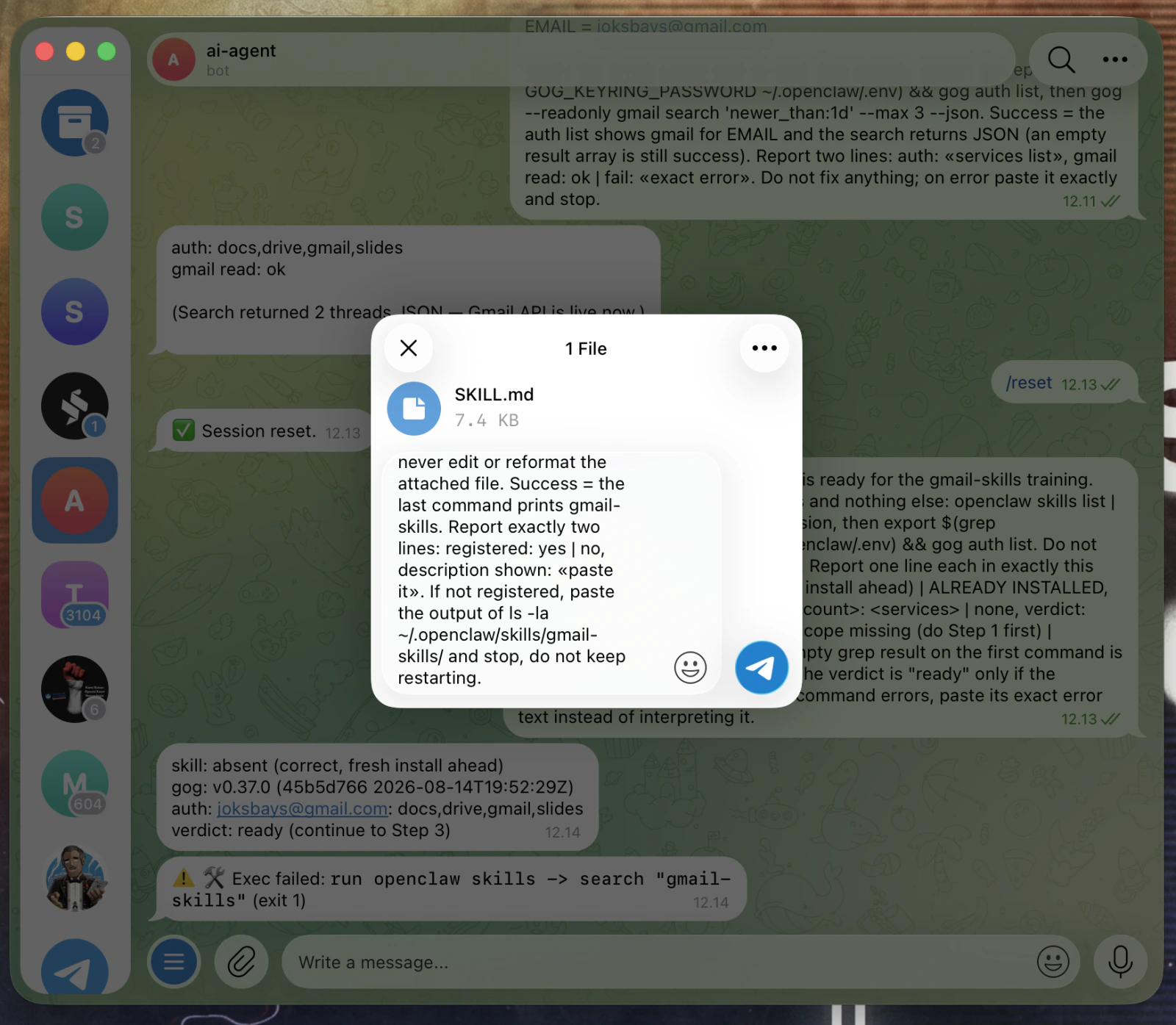Click the 'gmail read: ok' reply line
Screen dimensions: 1176x1025
(228, 270)
